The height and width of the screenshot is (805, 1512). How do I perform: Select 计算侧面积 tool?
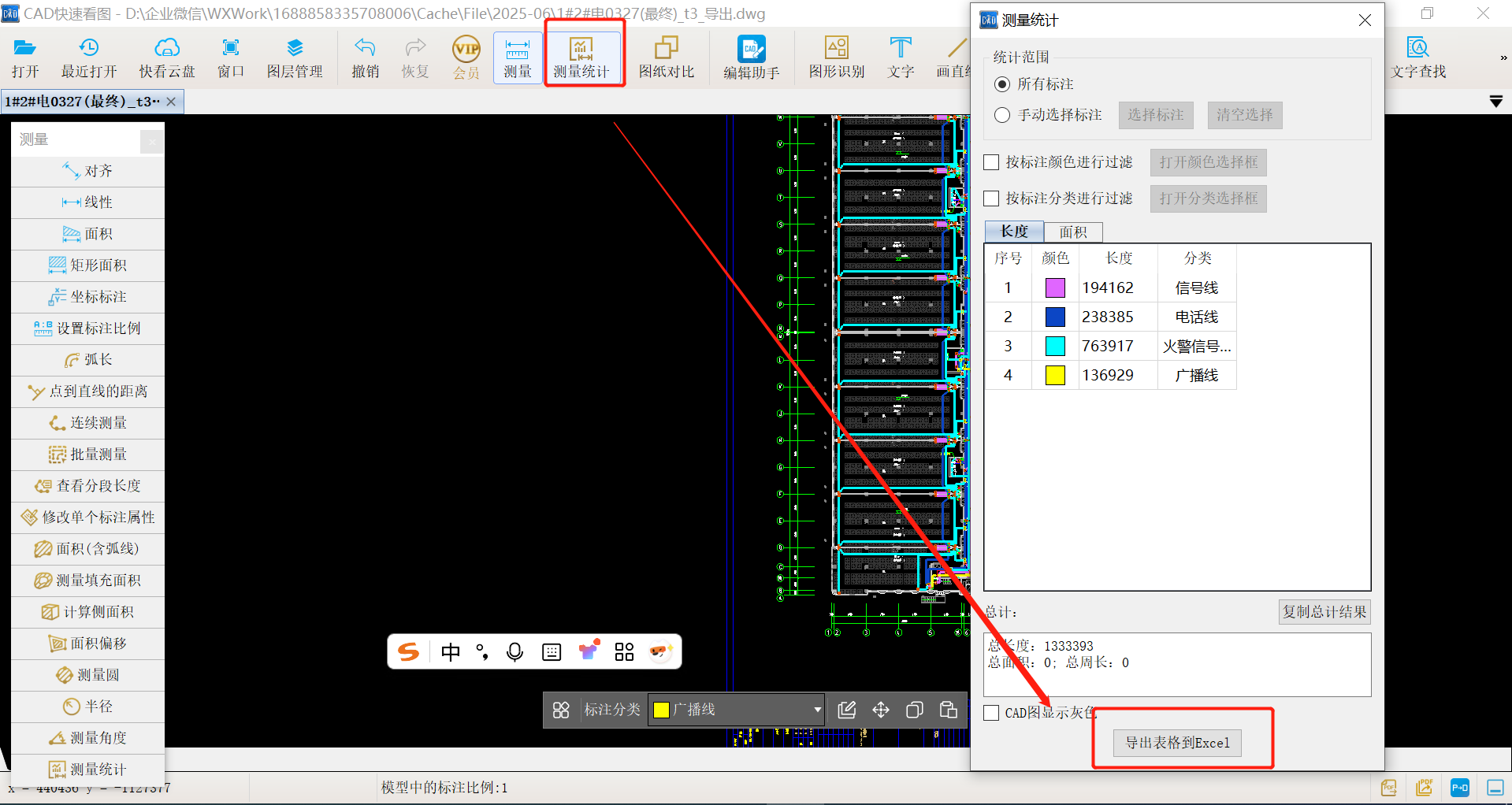point(87,612)
